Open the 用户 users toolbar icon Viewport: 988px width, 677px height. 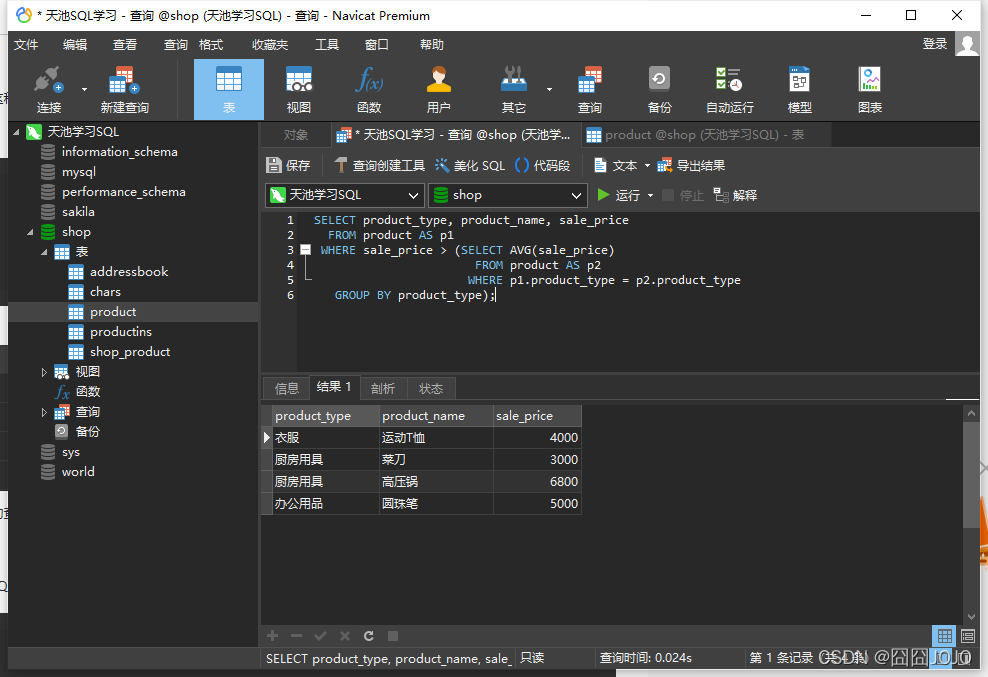pyautogui.click(x=439, y=90)
